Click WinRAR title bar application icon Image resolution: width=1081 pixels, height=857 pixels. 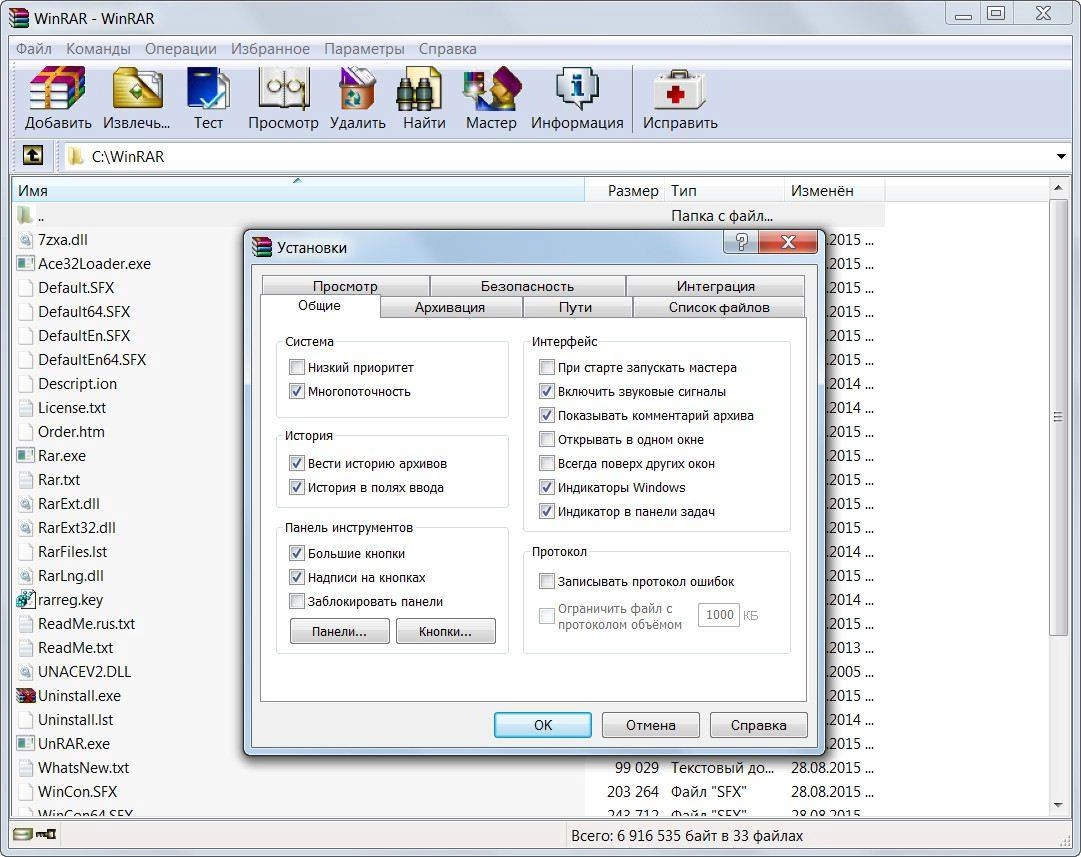18,17
